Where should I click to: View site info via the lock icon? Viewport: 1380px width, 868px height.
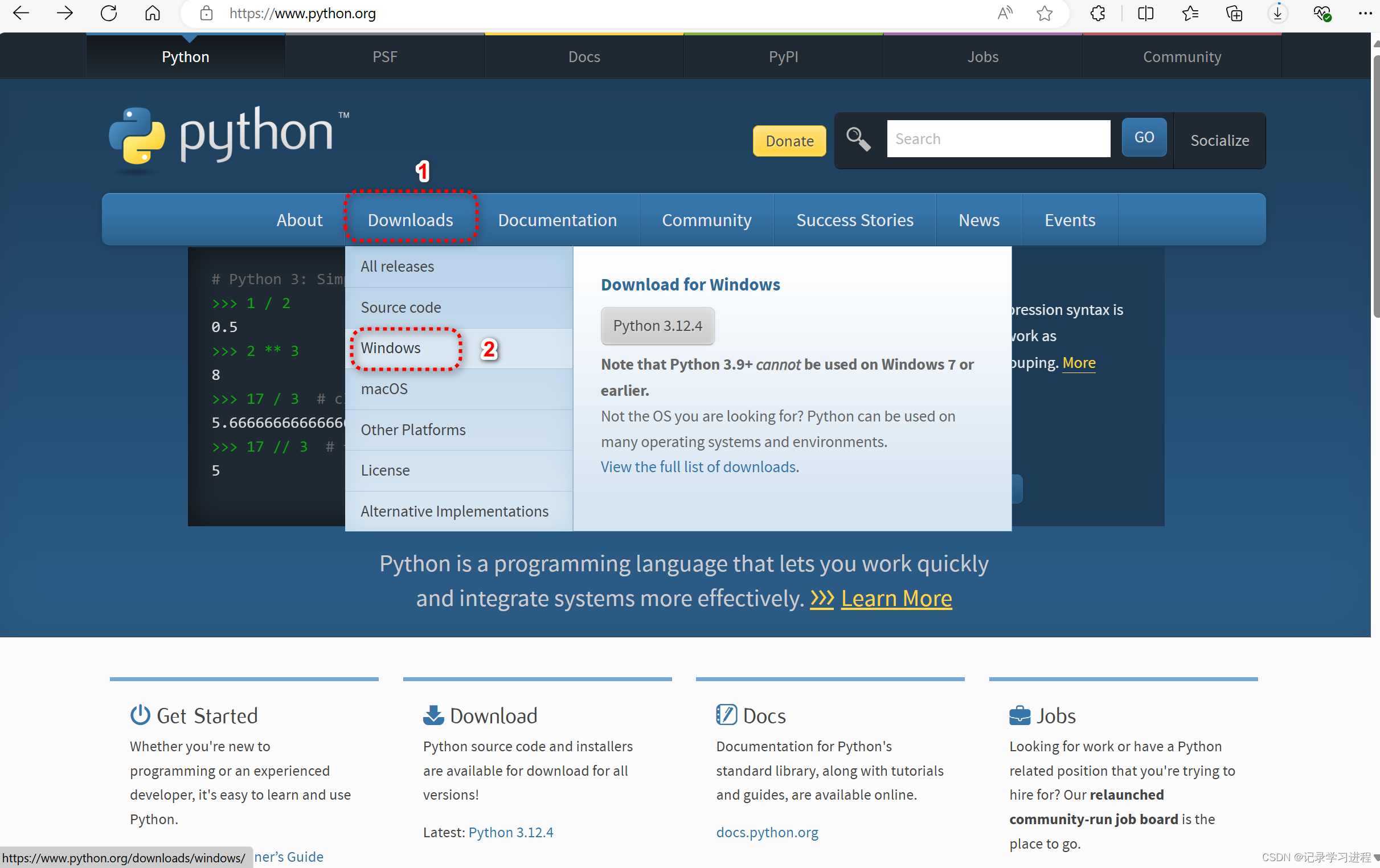point(206,13)
